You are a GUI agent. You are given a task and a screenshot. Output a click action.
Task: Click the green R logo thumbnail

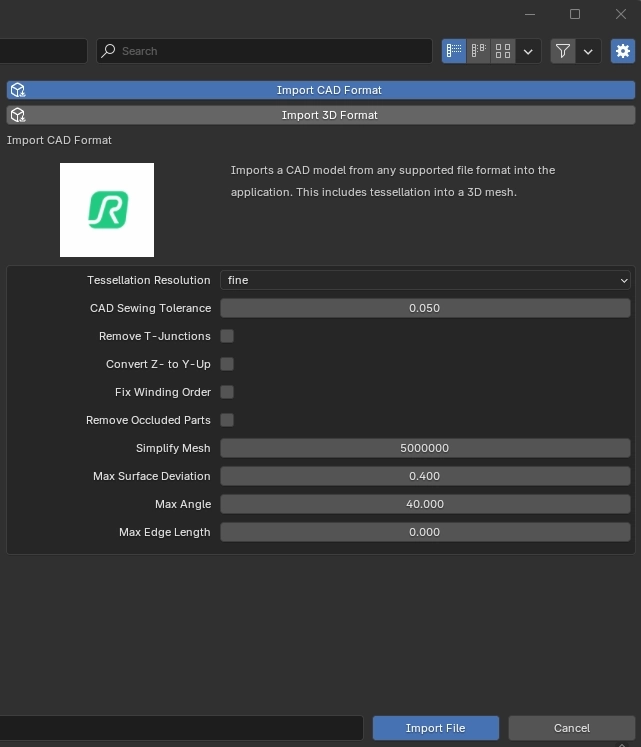click(107, 210)
